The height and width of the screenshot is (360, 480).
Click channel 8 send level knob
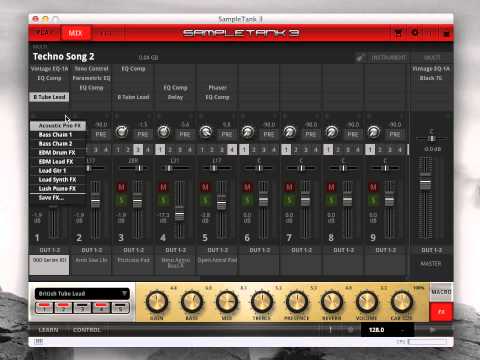(x=332, y=132)
